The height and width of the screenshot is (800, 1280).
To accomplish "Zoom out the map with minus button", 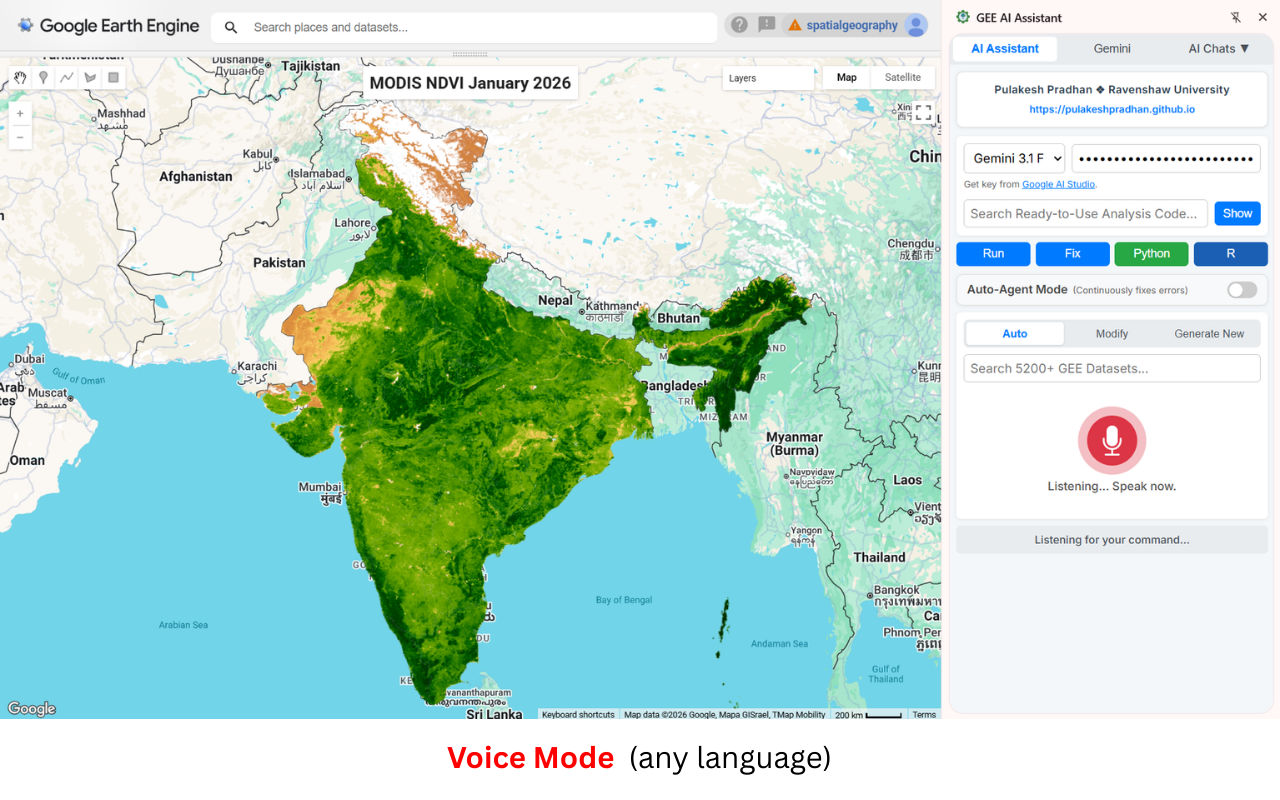I will click(x=20, y=137).
